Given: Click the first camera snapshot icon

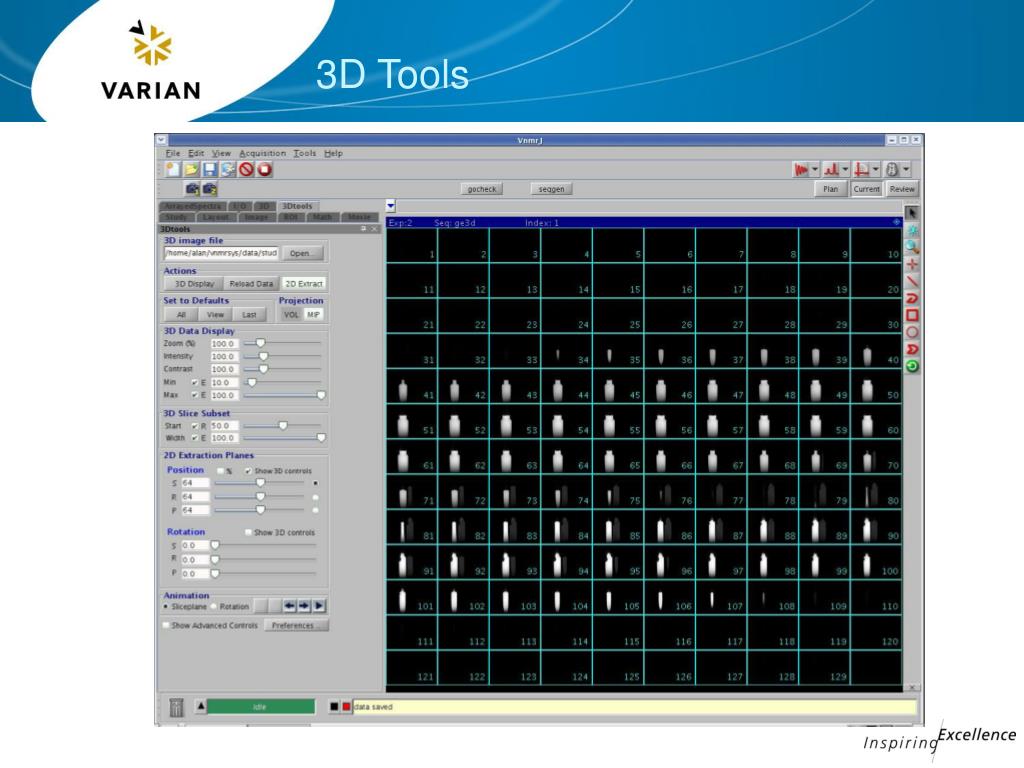Looking at the screenshot, I should 192,189.
